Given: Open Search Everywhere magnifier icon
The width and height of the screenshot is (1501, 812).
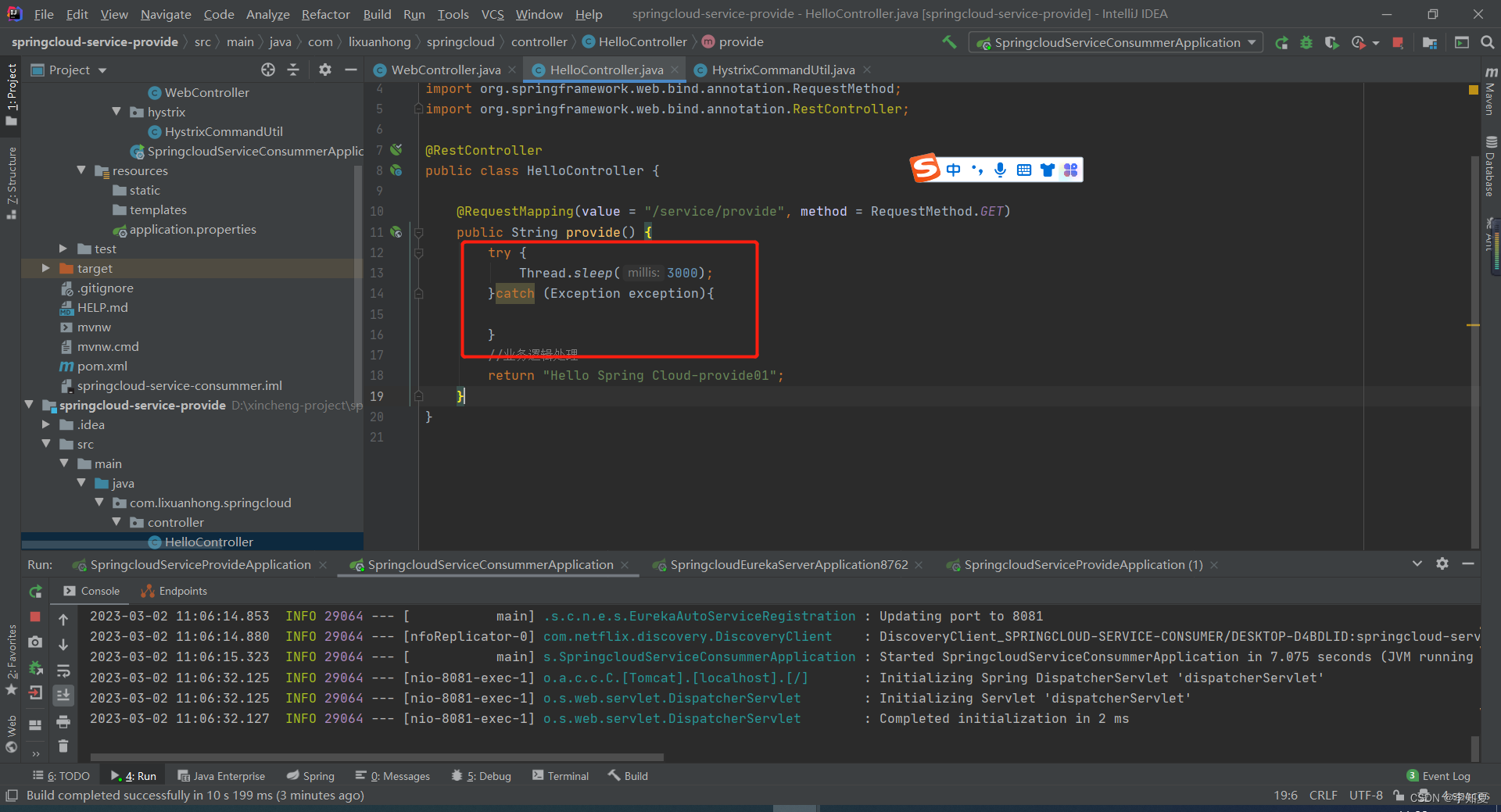Looking at the screenshot, I should [x=1487, y=42].
